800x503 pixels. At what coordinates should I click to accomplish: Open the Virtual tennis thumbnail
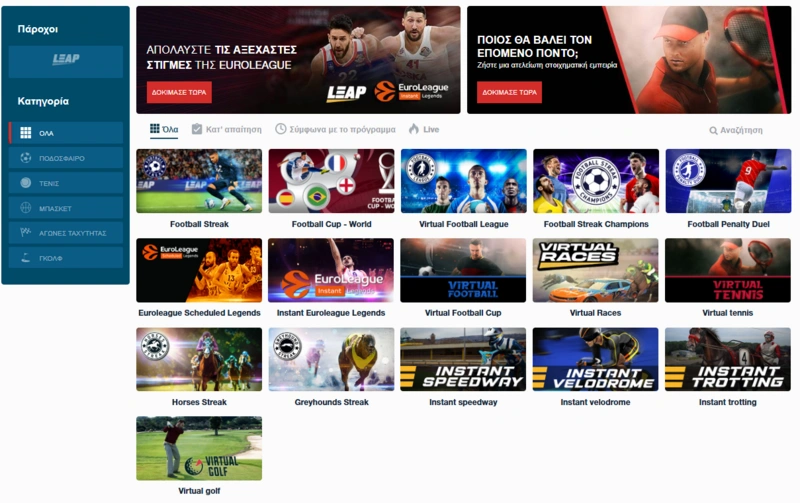(x=728, y=270)
